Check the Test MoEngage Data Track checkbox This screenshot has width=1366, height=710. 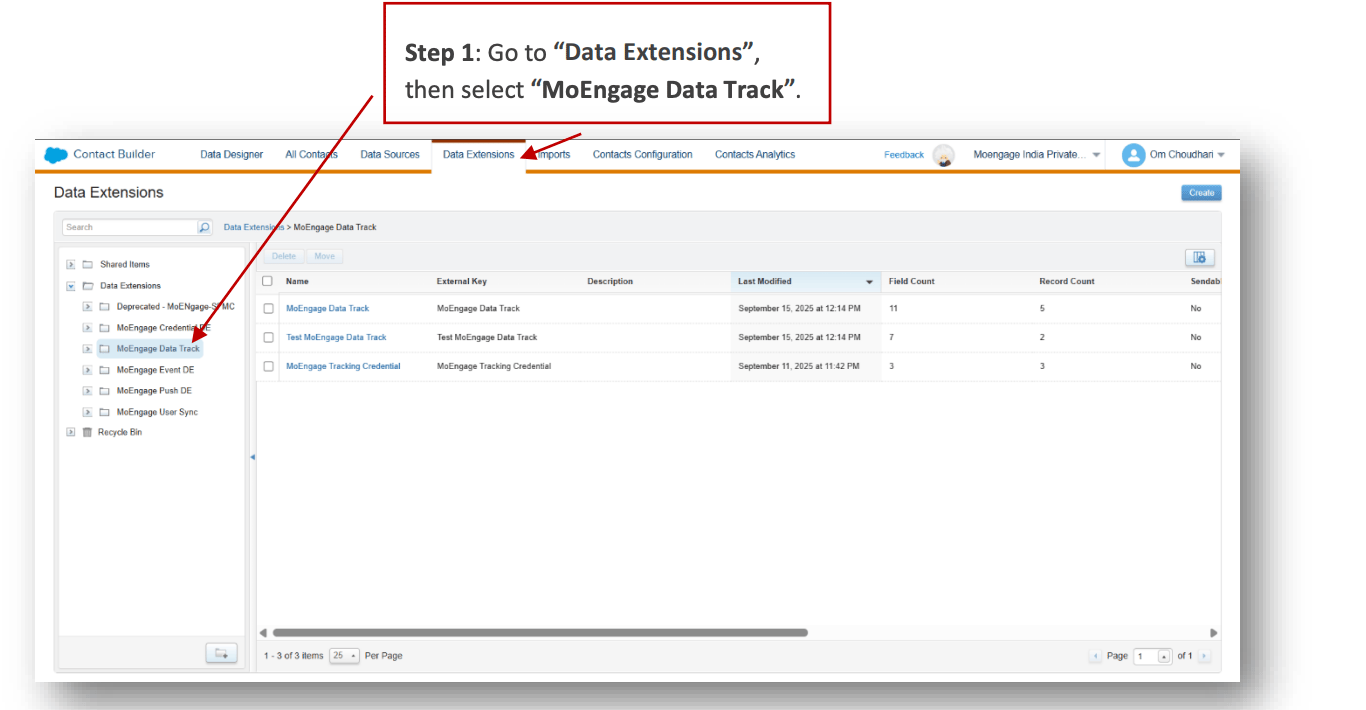tap(268, 337)
